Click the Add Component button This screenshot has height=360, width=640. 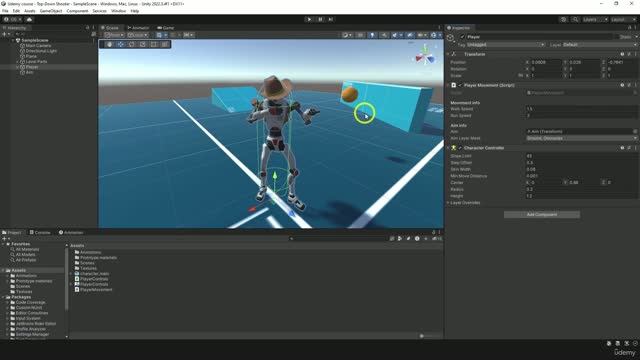(x=542, y=214)
